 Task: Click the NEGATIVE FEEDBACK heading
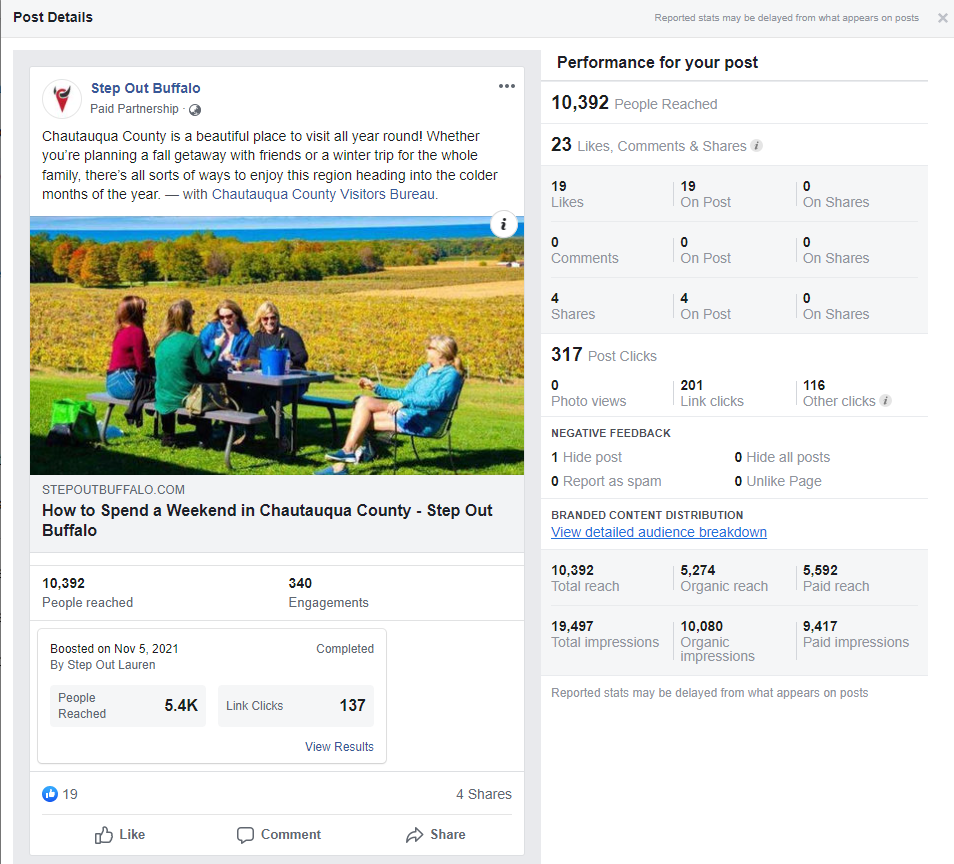click(x=611, y=433)
